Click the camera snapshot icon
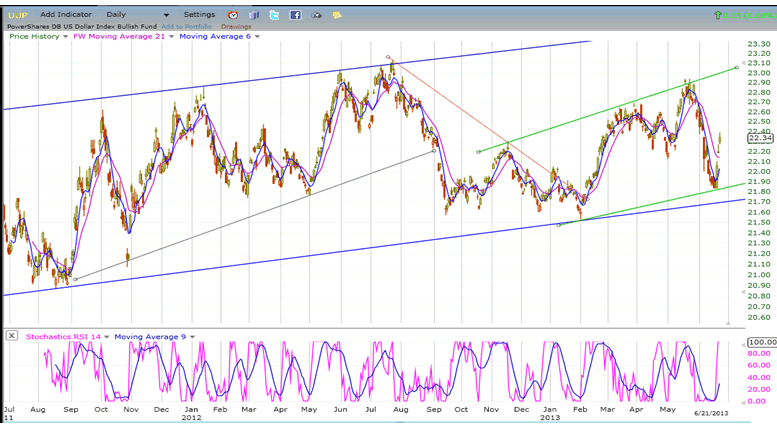The width and height of the screenshot is (777, 426). [x=316, y=15]
